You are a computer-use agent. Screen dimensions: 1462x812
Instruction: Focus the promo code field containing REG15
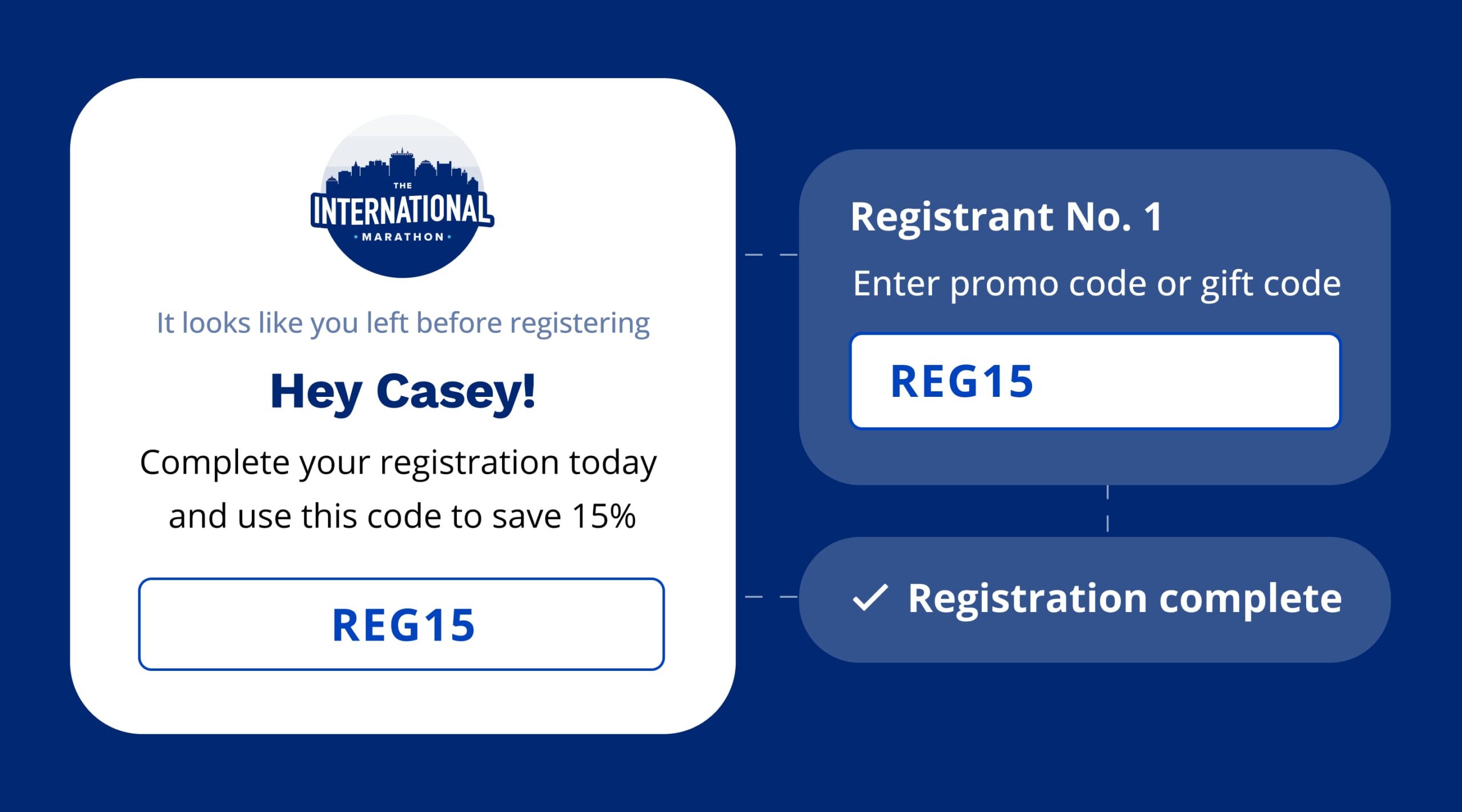click(1095, 381)
